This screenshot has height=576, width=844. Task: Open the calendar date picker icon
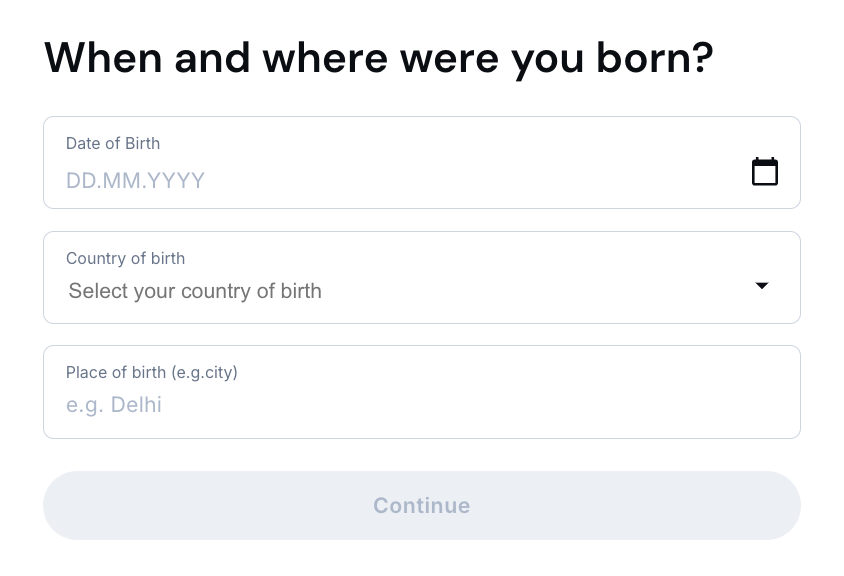tap(765, 172)
